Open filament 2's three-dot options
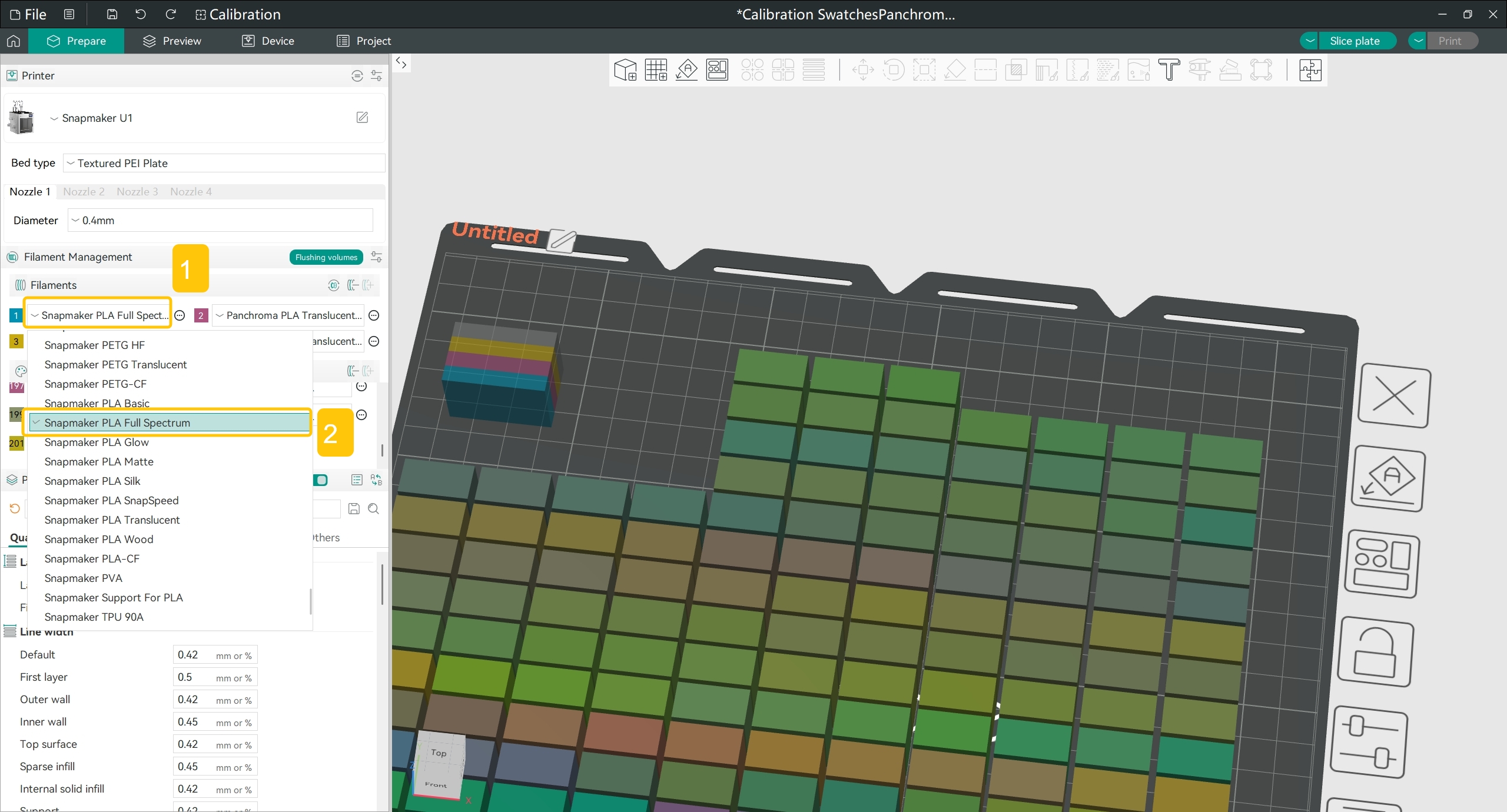This screenshot has height=812, width=1507. tap(374, 316)
